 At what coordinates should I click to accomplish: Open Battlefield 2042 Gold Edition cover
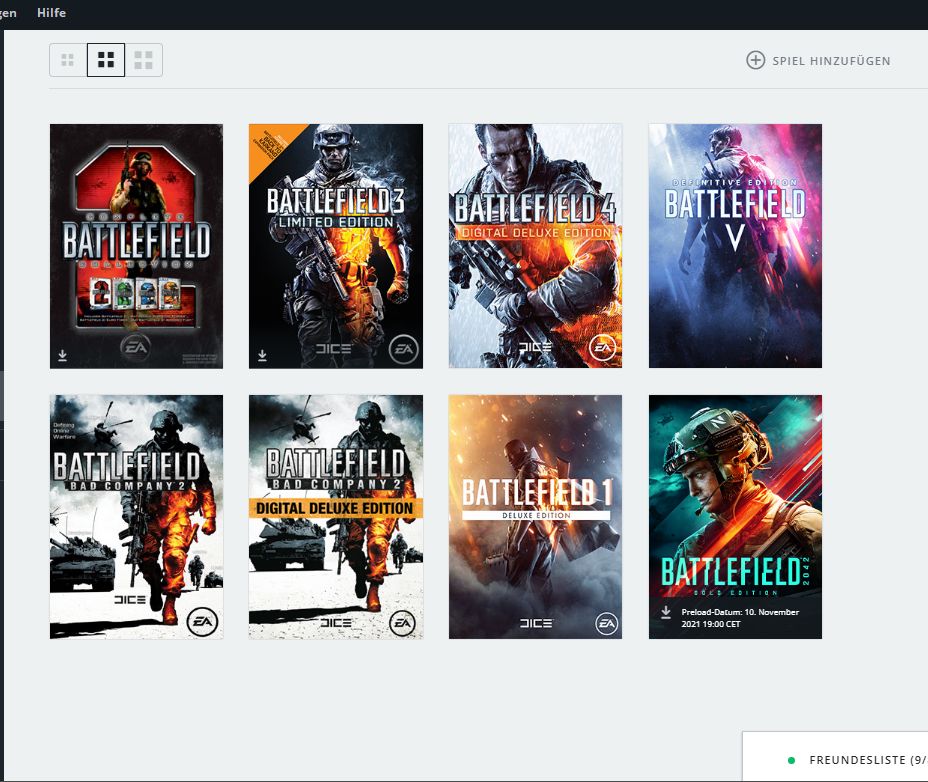click(735, 517)
